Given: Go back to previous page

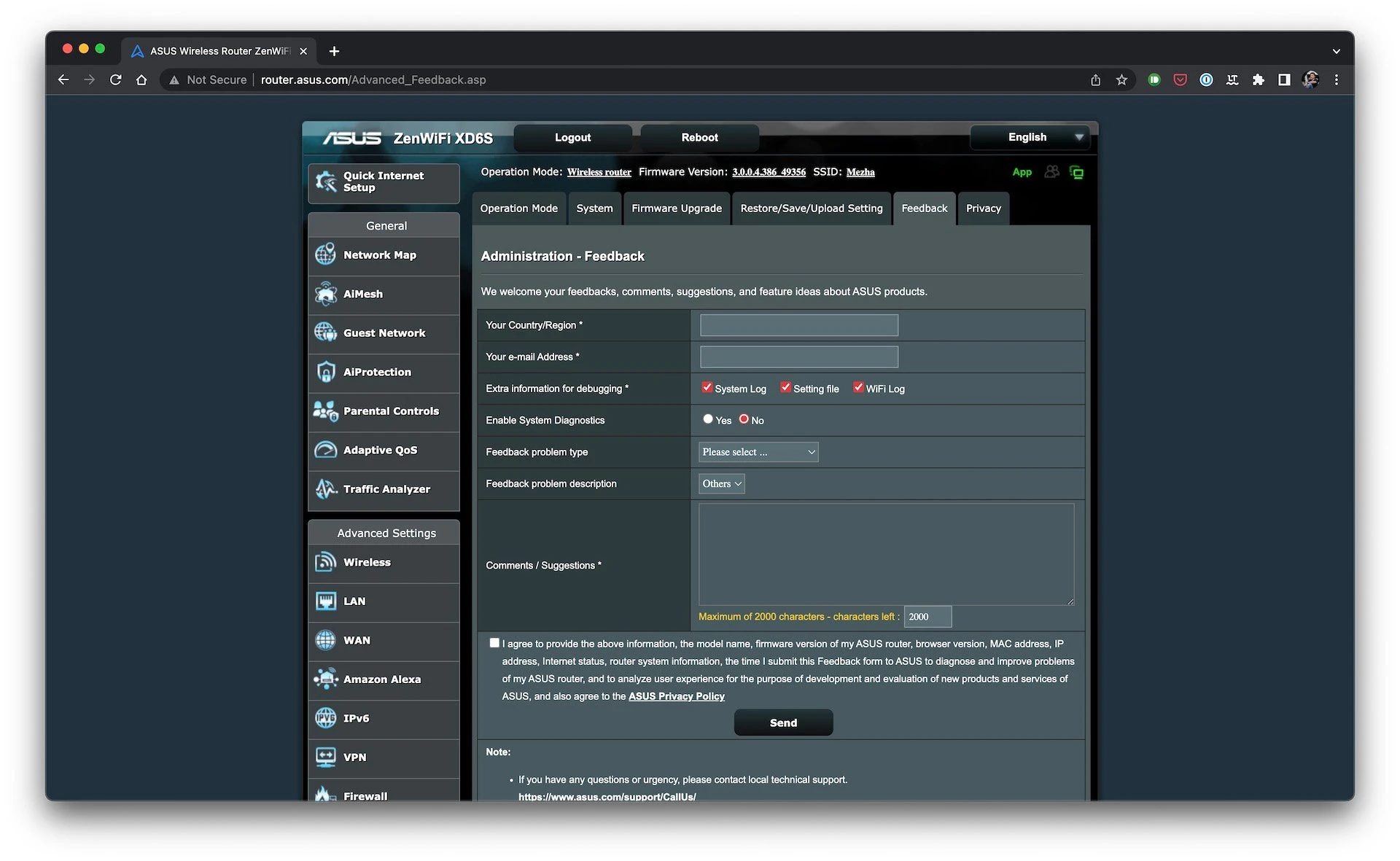Looking at the screenshot, I should [63, 79].
